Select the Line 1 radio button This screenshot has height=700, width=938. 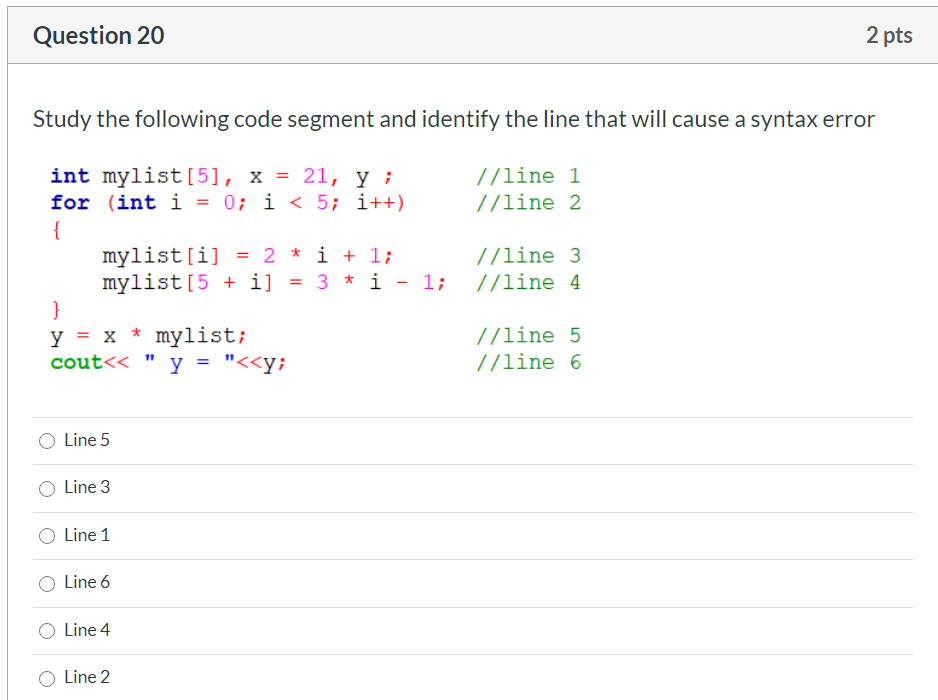pos(47,535)
